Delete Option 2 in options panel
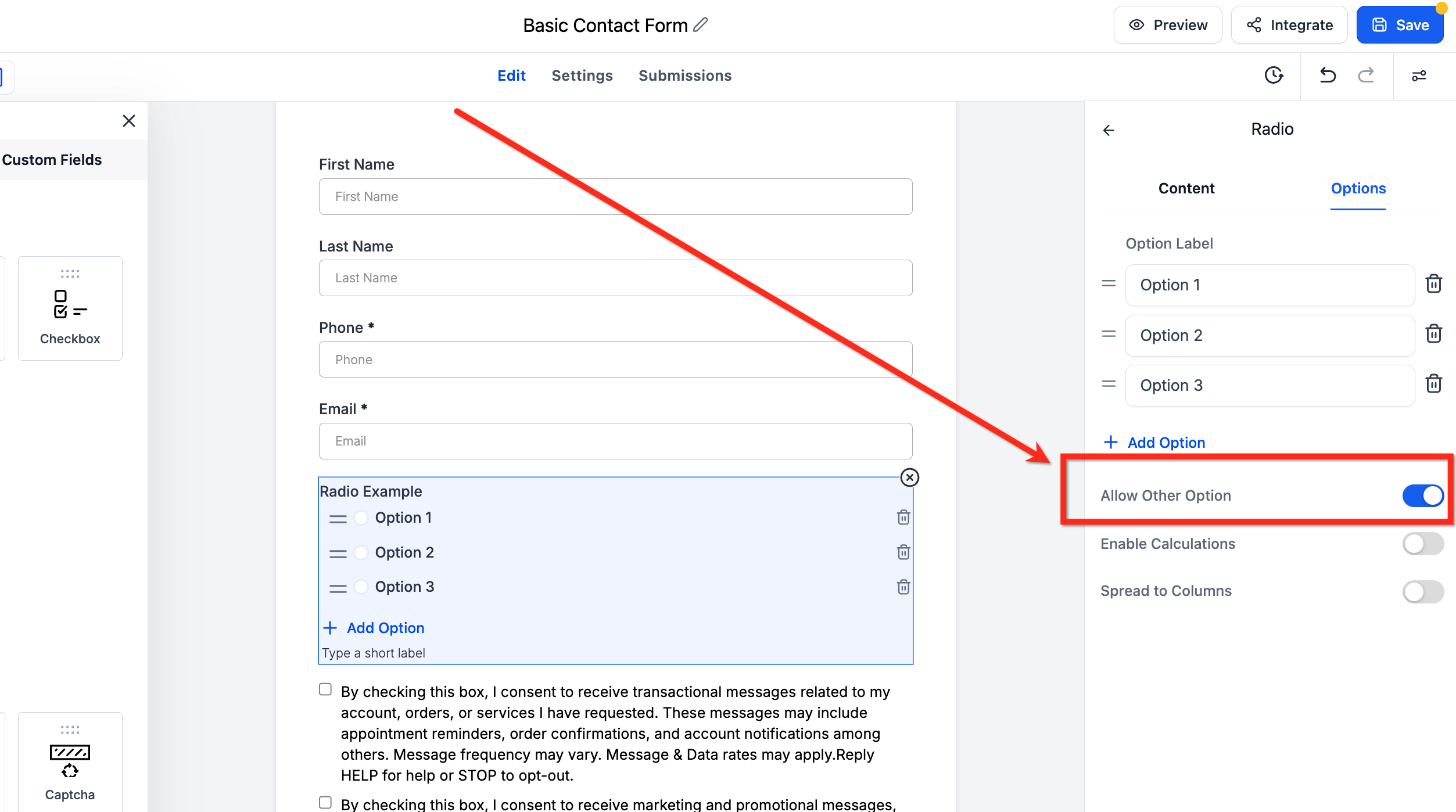1456x812 pixels. [x=1434, y=333]
